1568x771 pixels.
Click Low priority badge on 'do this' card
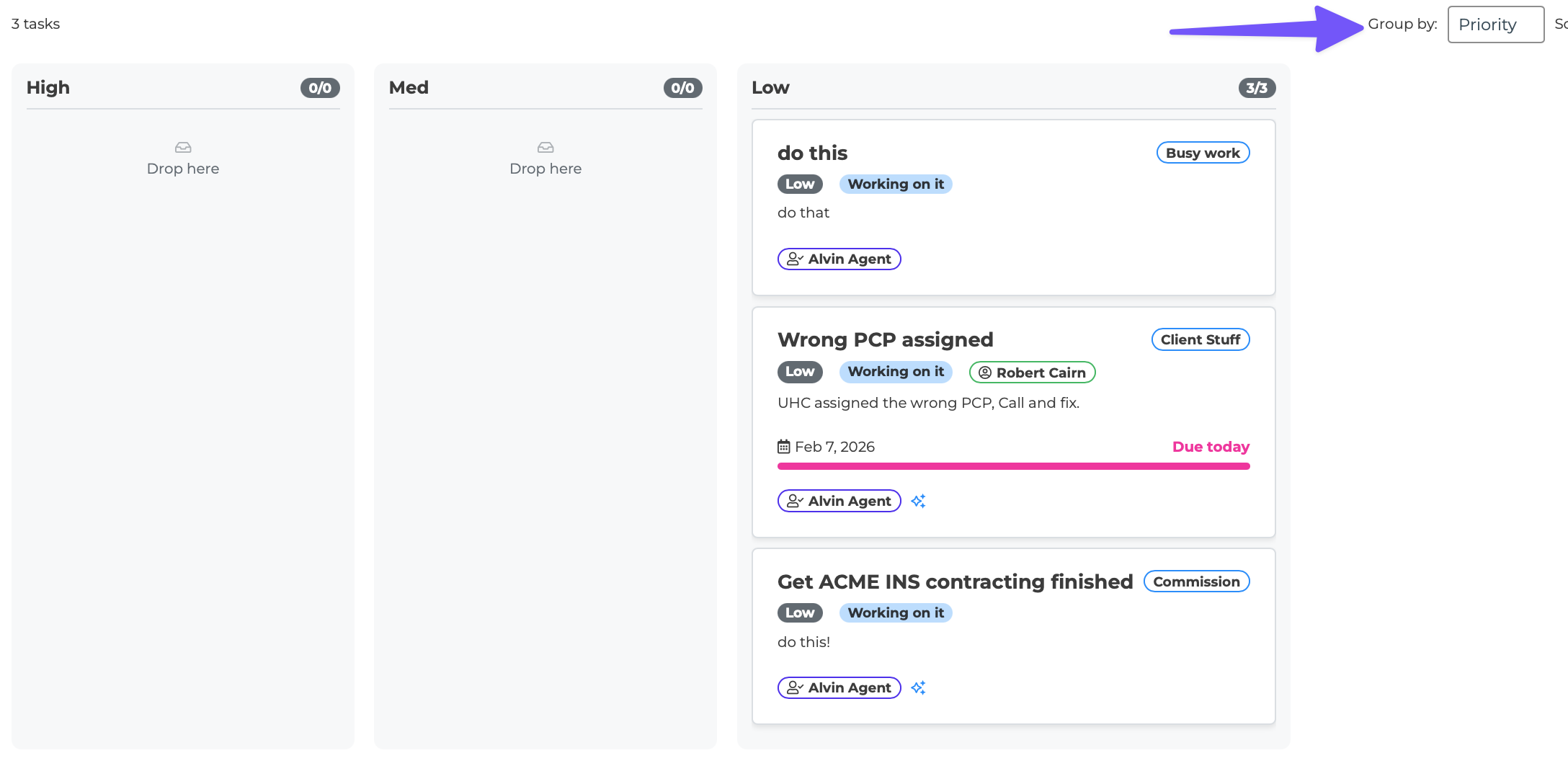800,184
